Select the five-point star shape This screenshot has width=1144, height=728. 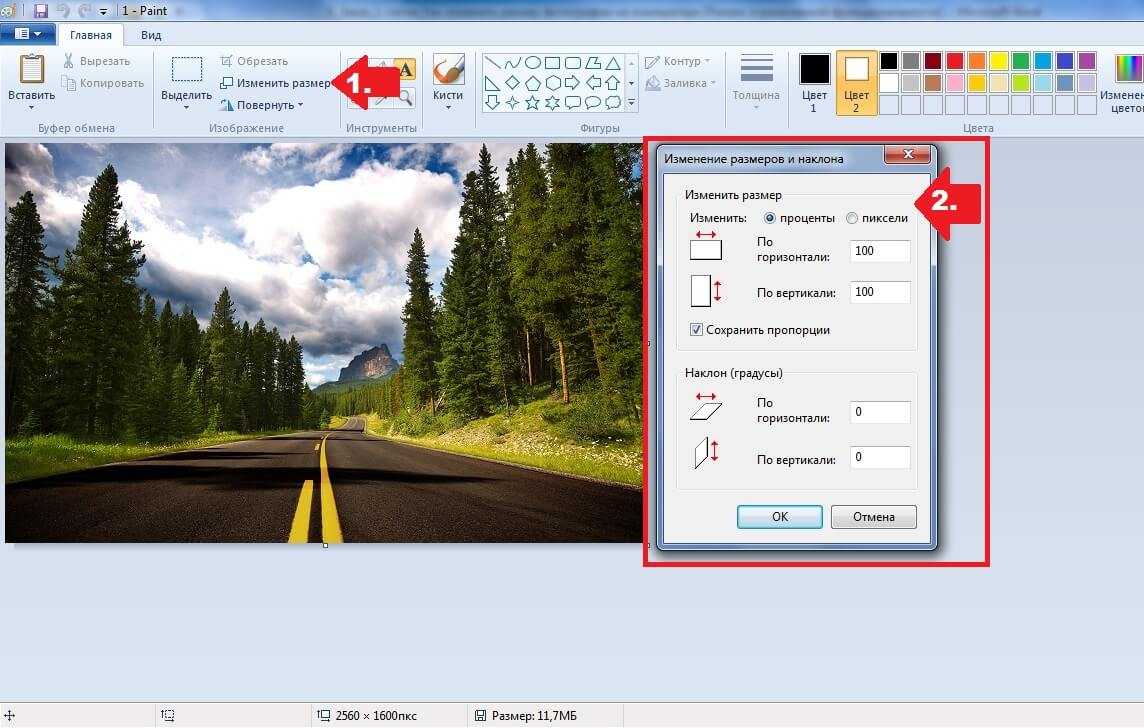coord(532,102)
